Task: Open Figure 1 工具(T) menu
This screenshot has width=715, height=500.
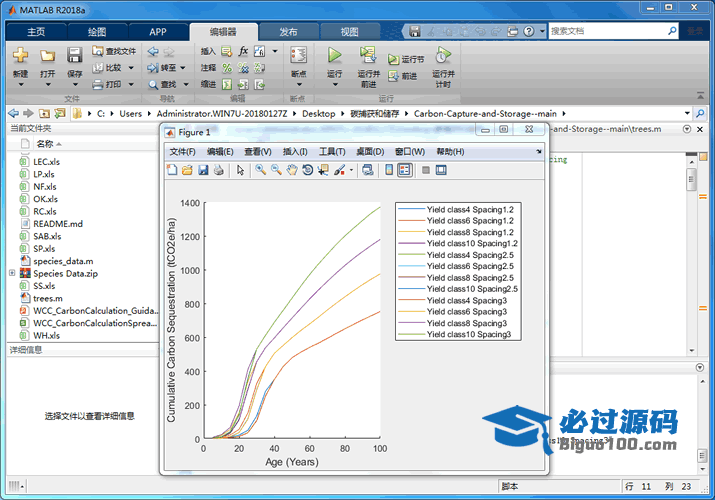Action: point(332,152)
